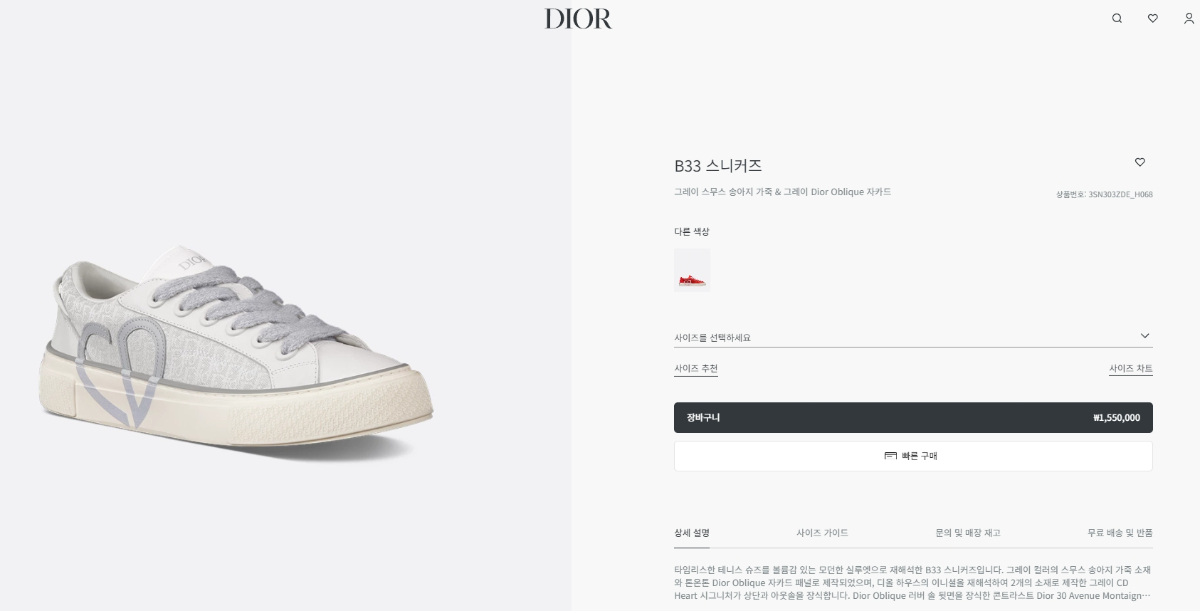Click the ₩1,550,000 price on cart button
This screenshot has width=1200, height=611.
coord(1117,418)
